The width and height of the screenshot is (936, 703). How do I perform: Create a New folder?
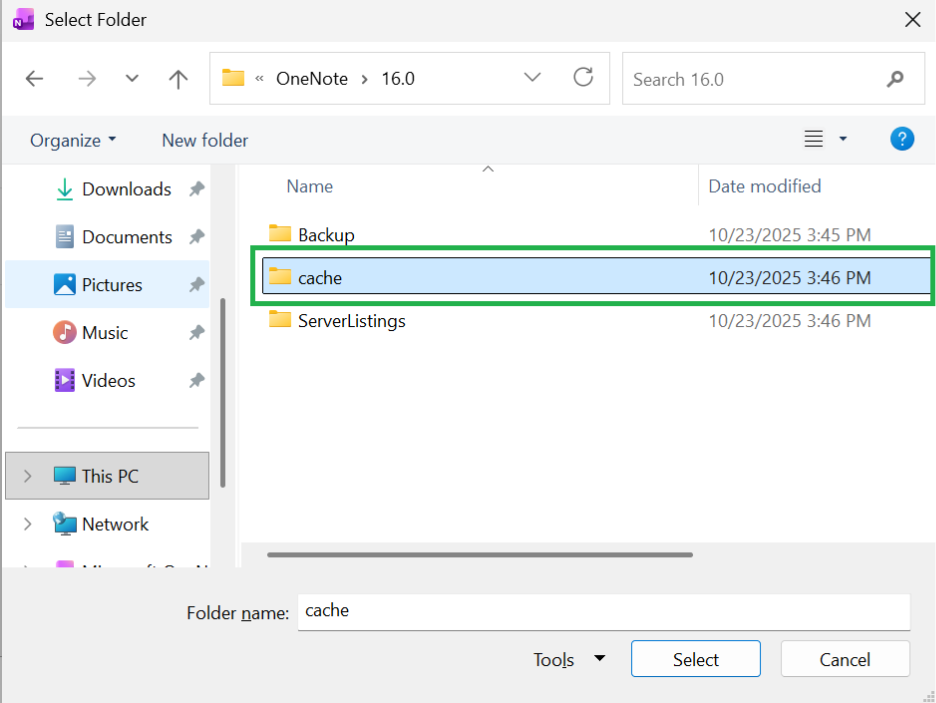(205, 140)
